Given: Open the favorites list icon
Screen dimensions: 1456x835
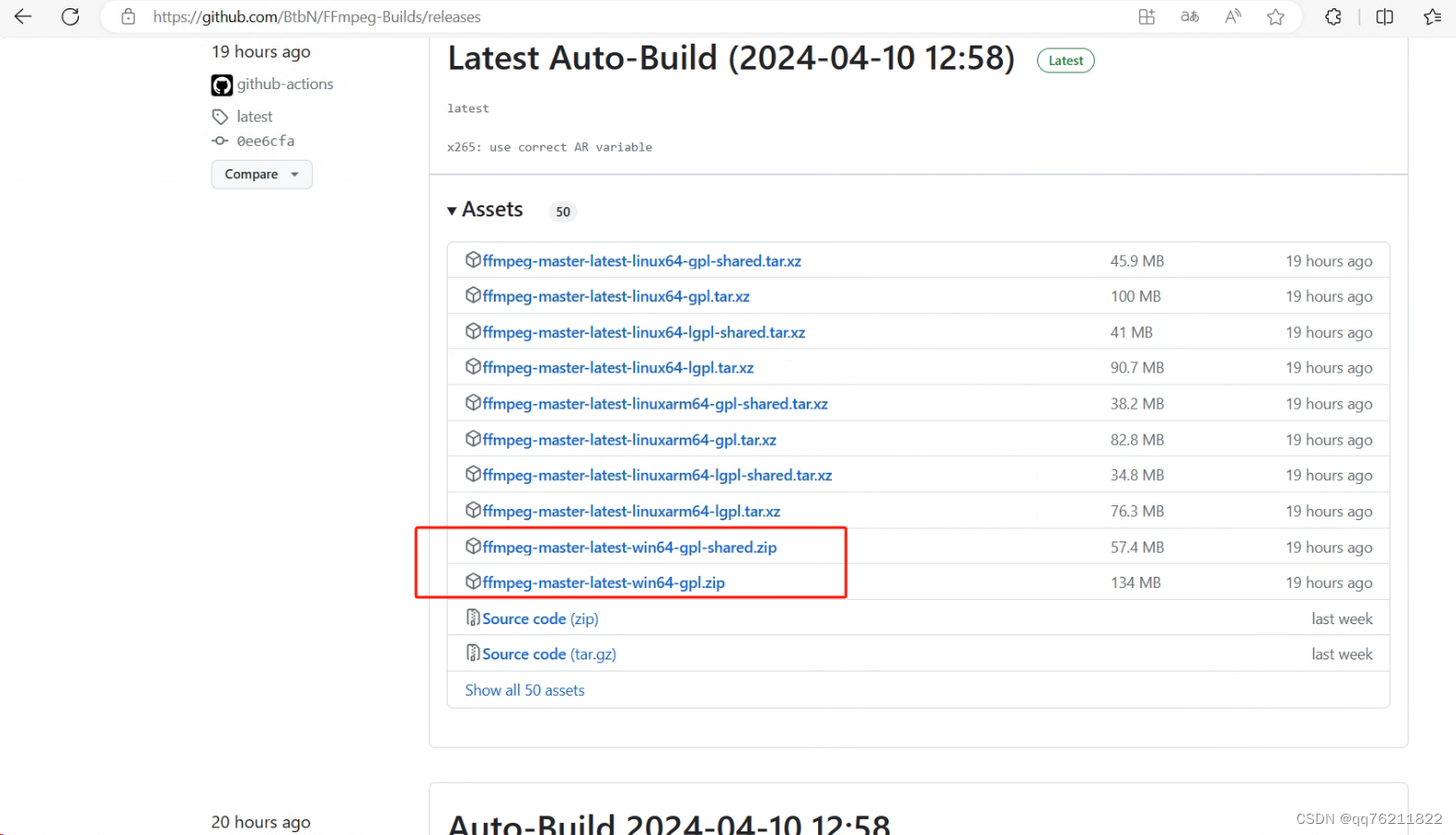Looking at the screenshot, I should pyautogui.click(x=1433, y=17).
